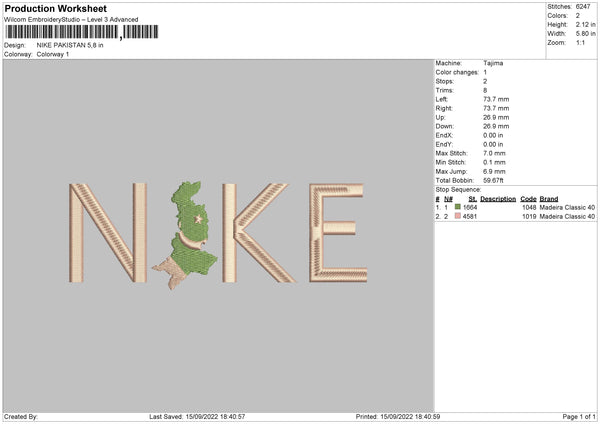The height and width of the screenshot is (424, 600).
Task: Click the 'Trims:' label
Action: 445,90
